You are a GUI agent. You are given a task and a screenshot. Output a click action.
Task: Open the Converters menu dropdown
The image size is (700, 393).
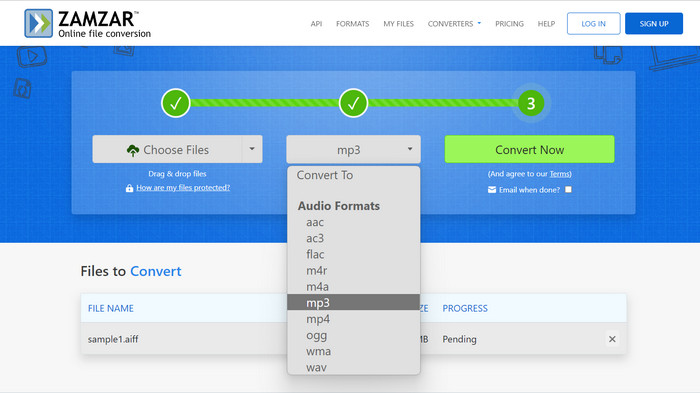[x=454, y=24]
